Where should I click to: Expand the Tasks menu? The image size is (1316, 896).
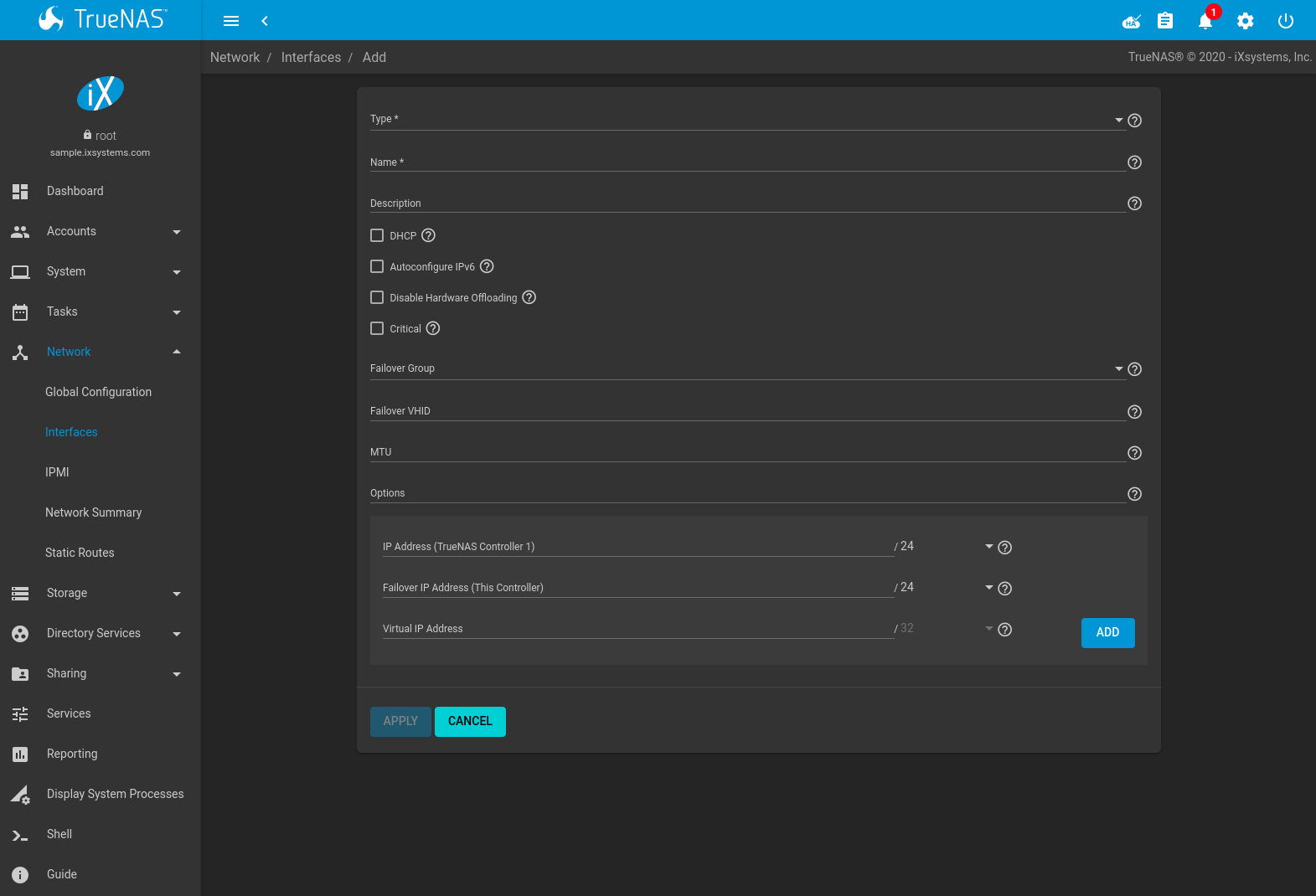point(101,312)
